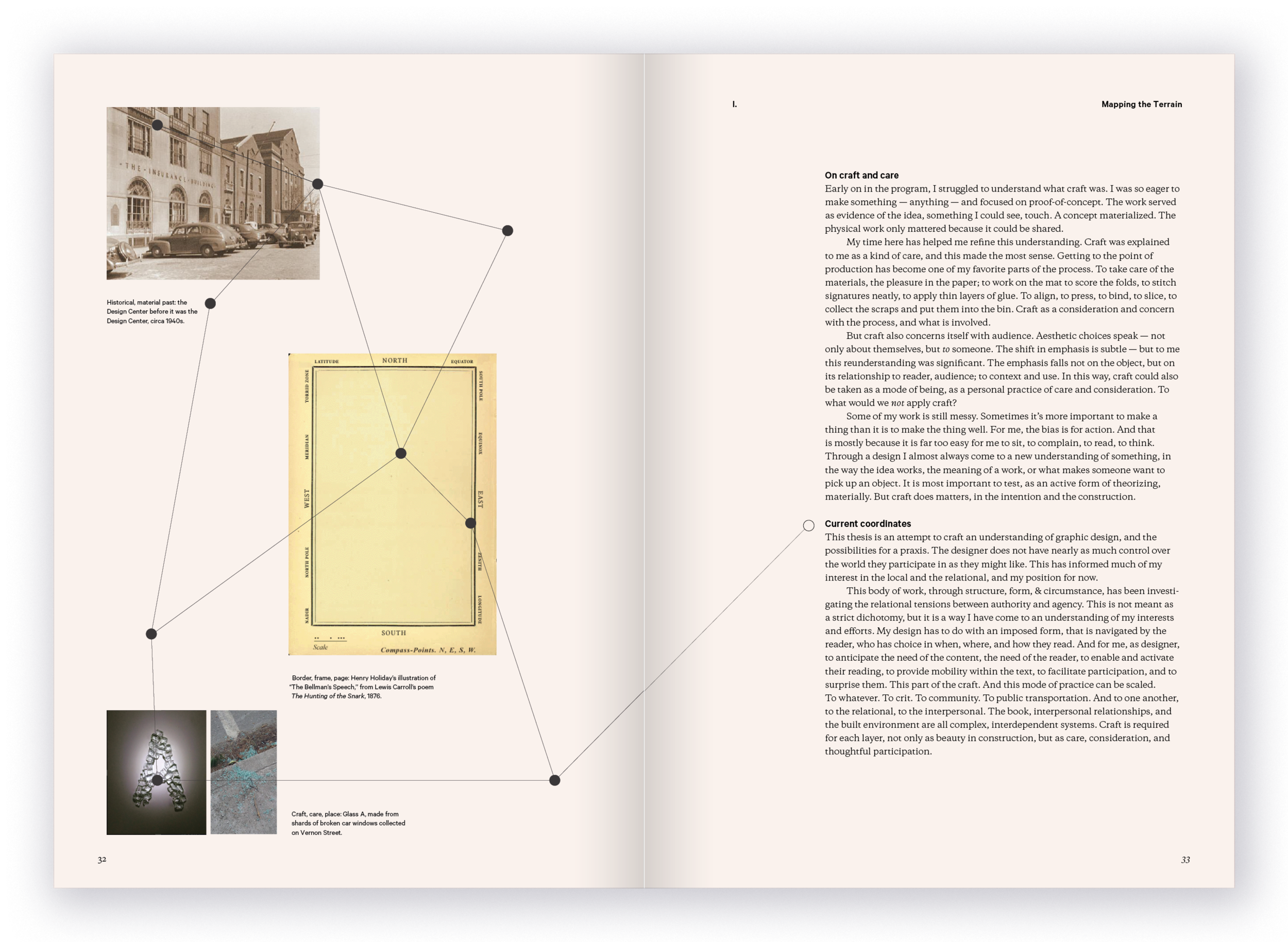Click the node at the top right of the left page

click(507, 230)
